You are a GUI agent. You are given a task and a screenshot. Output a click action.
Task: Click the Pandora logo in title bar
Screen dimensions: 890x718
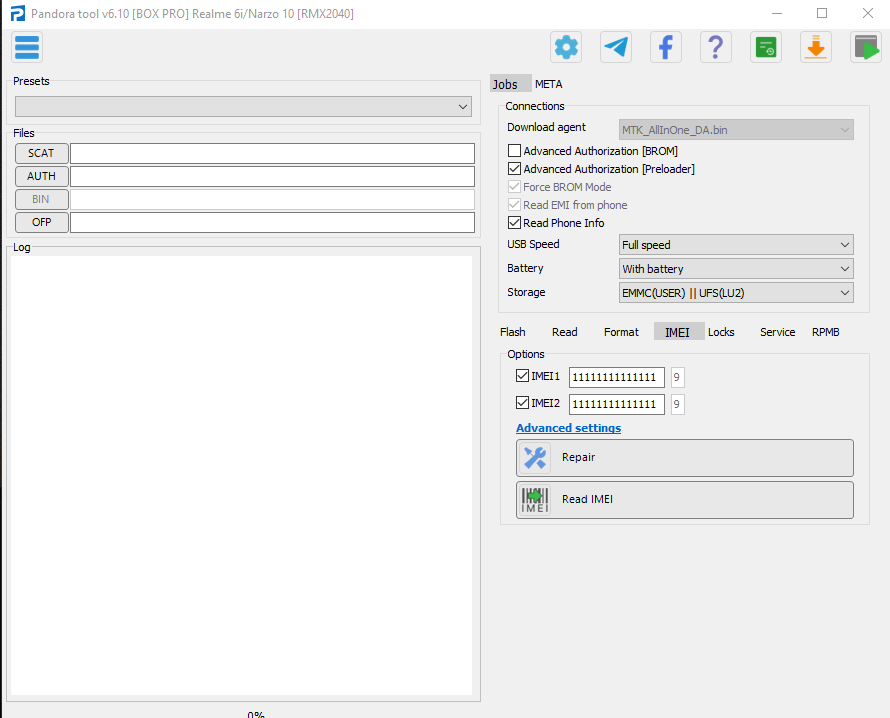pos(18,13)
